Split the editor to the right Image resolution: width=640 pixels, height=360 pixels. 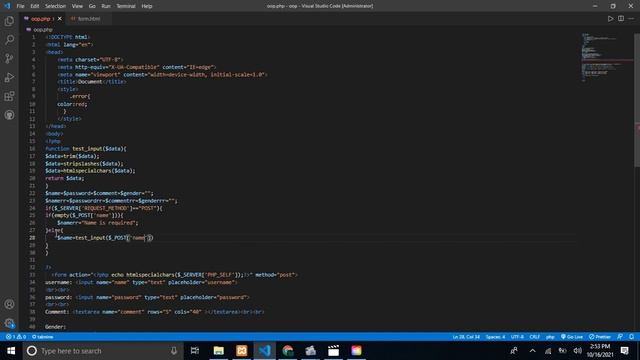click(621, 18)
